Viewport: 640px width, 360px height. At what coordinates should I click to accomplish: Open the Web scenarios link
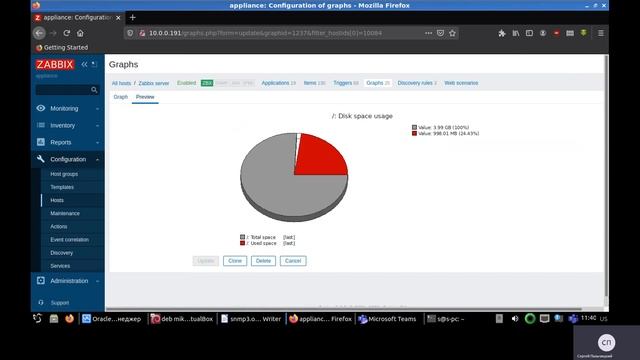point(461,83)
